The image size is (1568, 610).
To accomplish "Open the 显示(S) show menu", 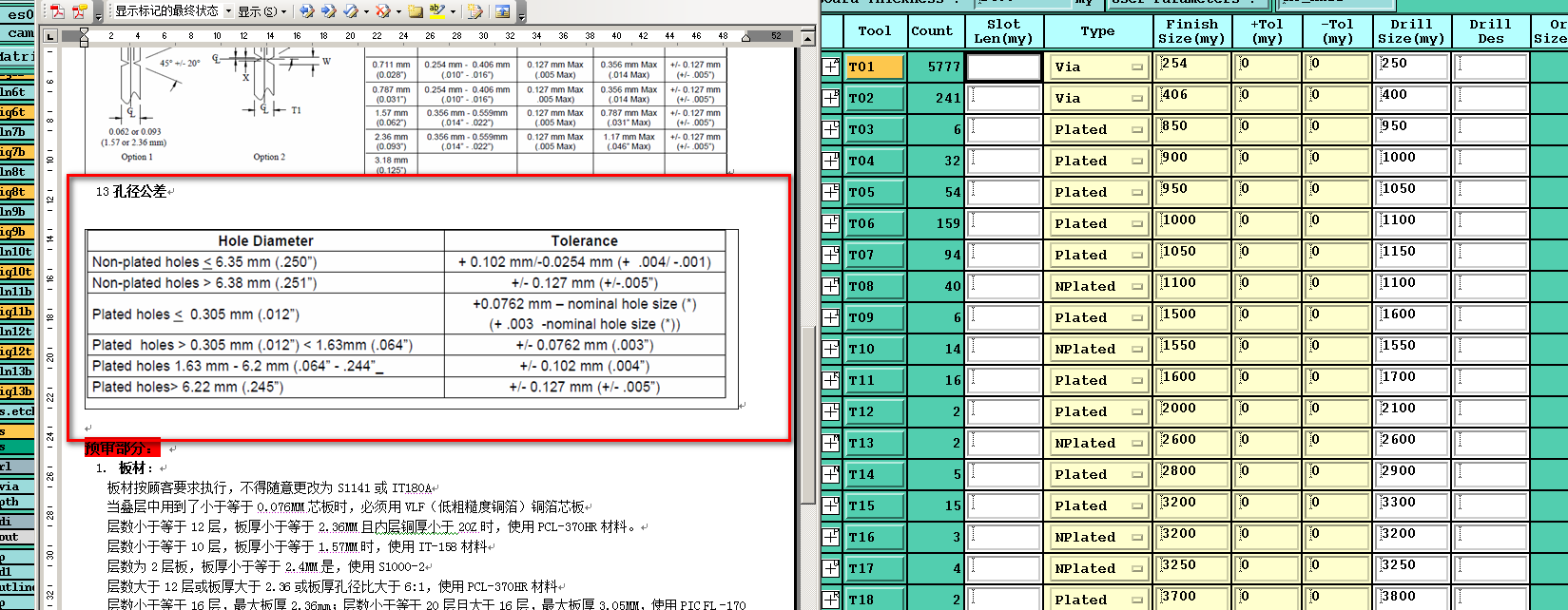I will [261, 11].
